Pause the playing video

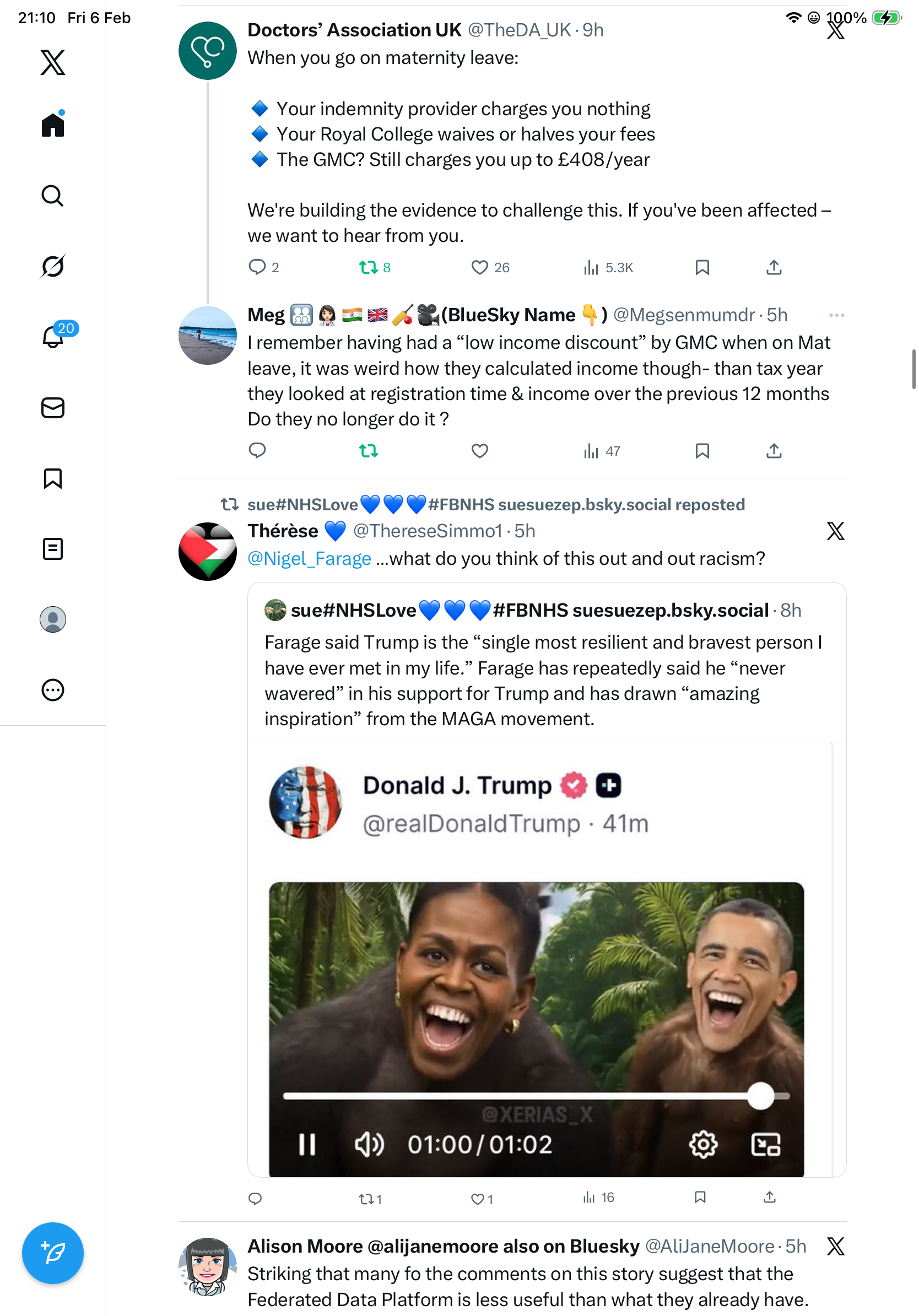(307, 1145)
